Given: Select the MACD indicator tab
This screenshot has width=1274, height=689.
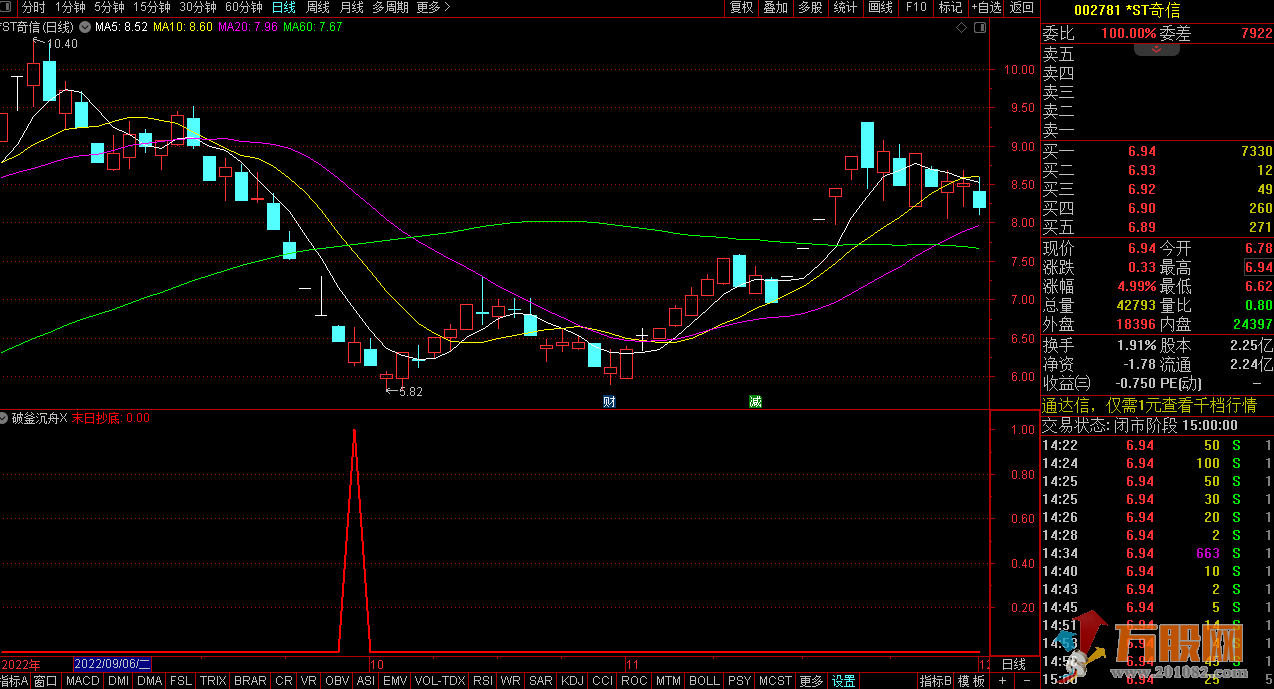Looking at the screenshot, I should 83,681.
